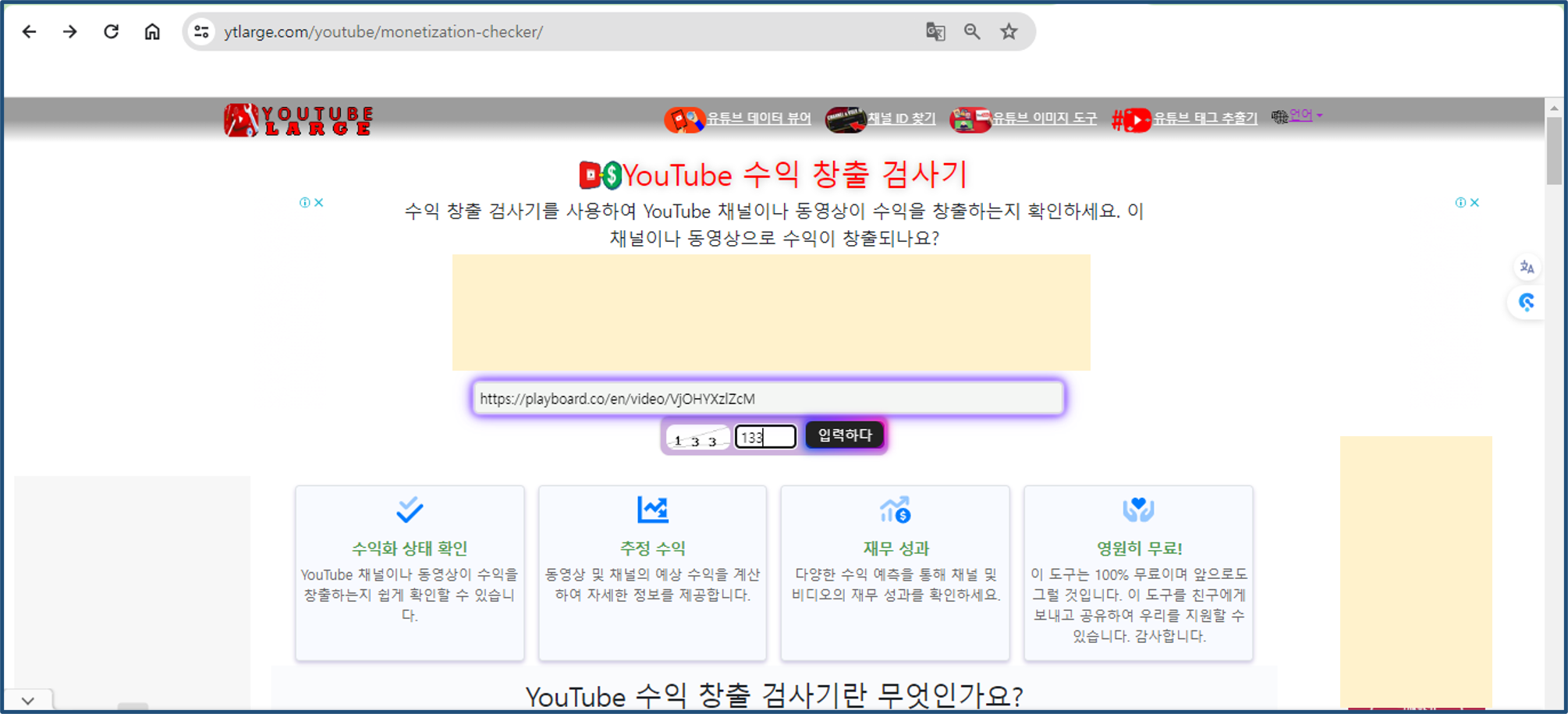Click the floating translate widget icon
This screenshot has height=714, width=1568.
pyautogui.click(x=1527, y=268)
